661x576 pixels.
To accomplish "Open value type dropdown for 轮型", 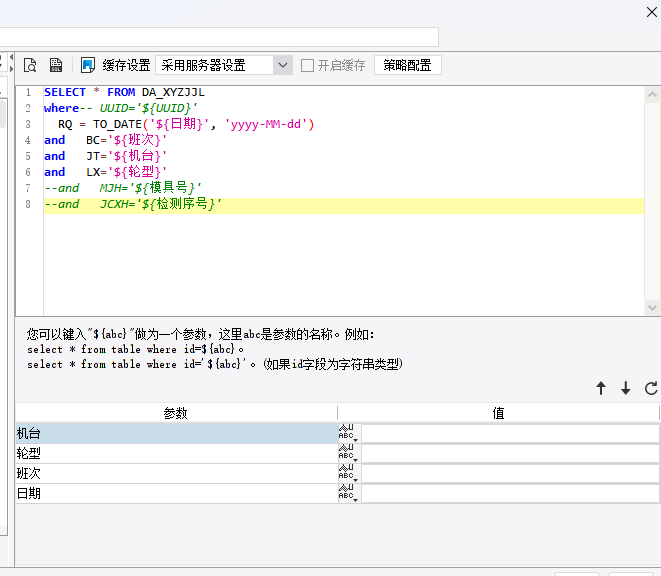I will pyautogui.click(x=348, y=453).
